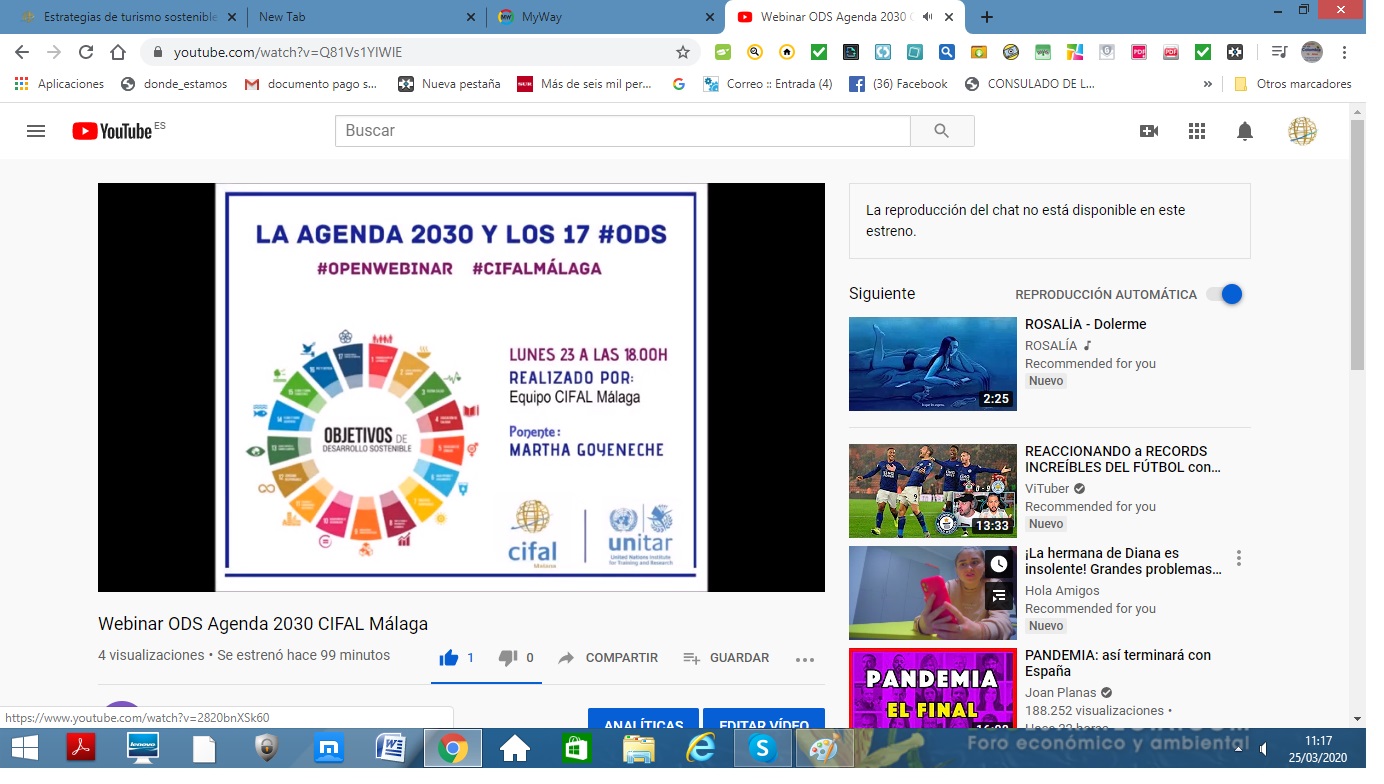Switch to the MyWay tab
Image resolution: width=1384 pixels, height=784 pixels.
click(x=606, y=17)
